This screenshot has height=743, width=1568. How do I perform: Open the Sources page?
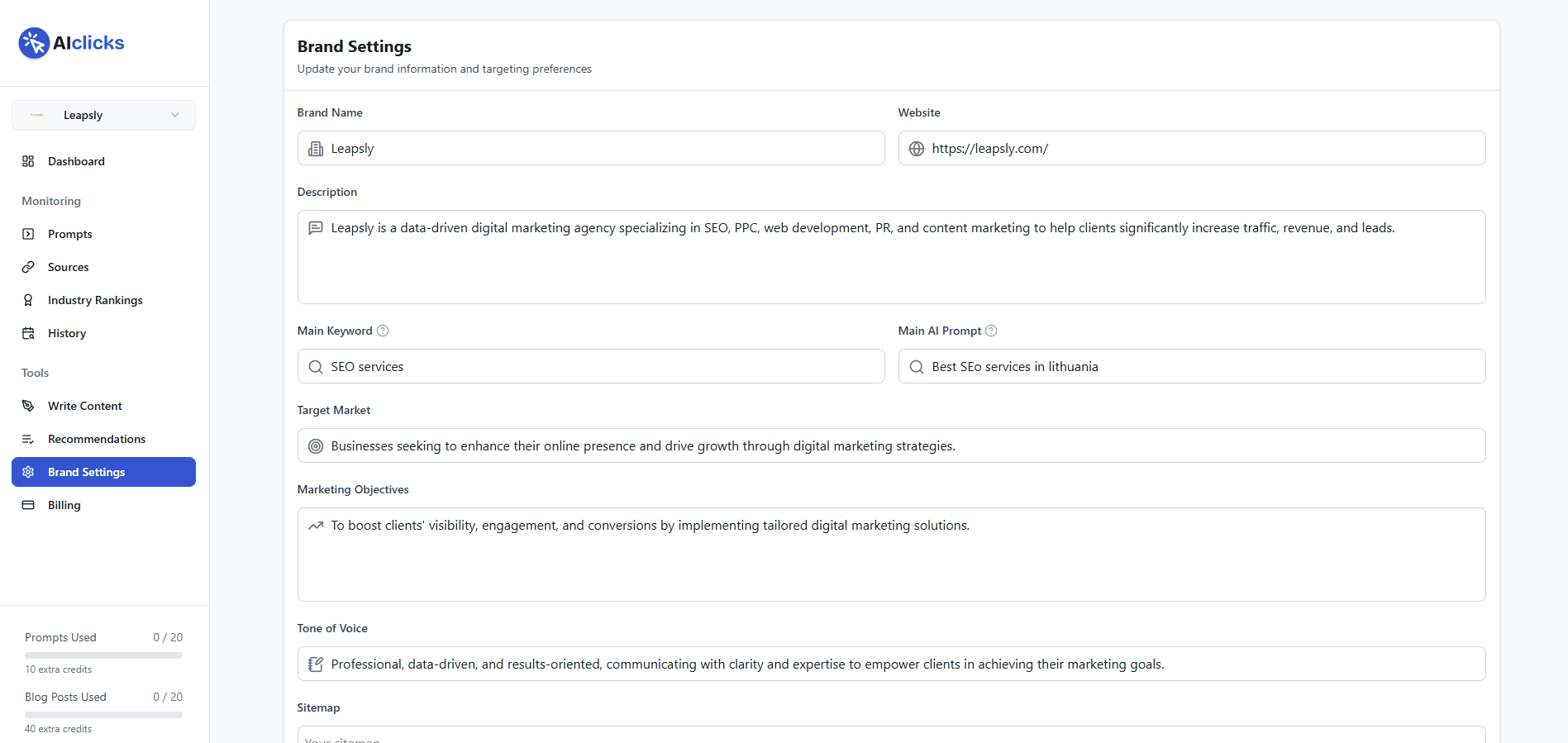pos(103,267)
